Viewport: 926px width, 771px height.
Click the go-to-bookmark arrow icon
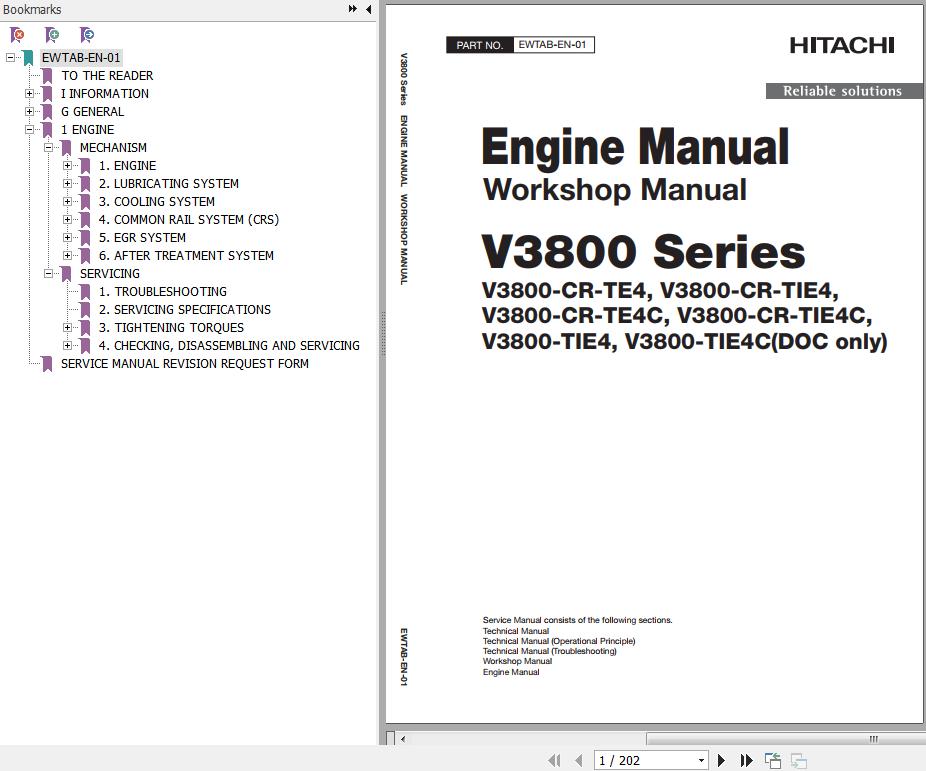point(87,35)
